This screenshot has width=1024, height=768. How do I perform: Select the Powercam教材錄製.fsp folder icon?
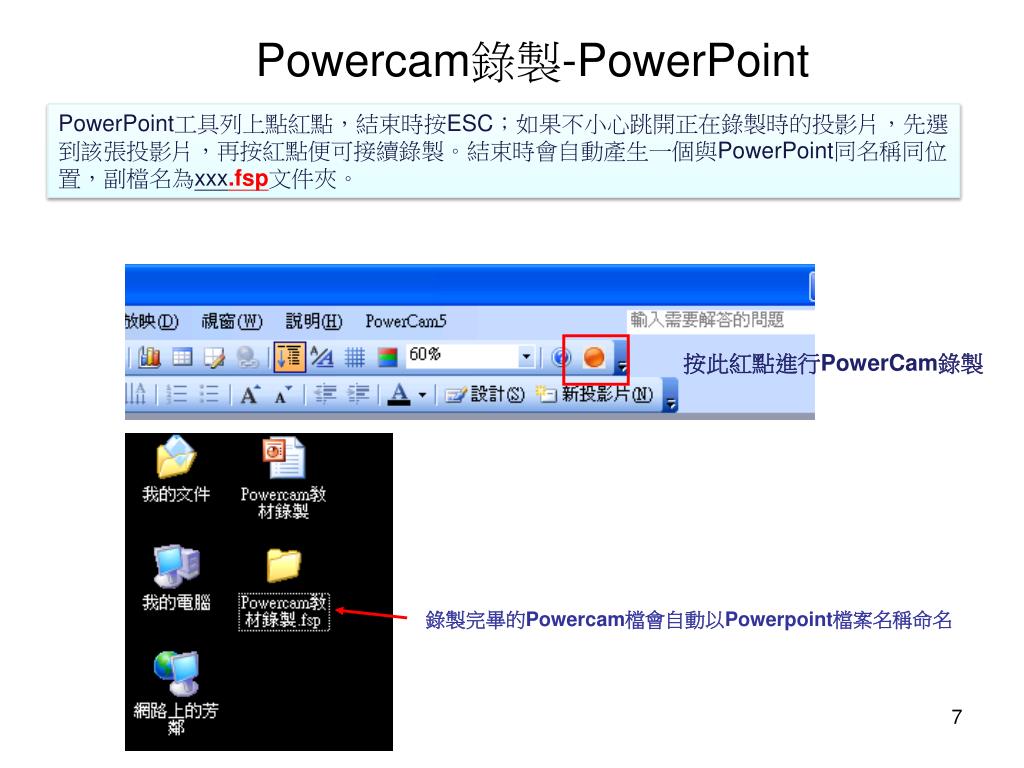pos(283,564)
